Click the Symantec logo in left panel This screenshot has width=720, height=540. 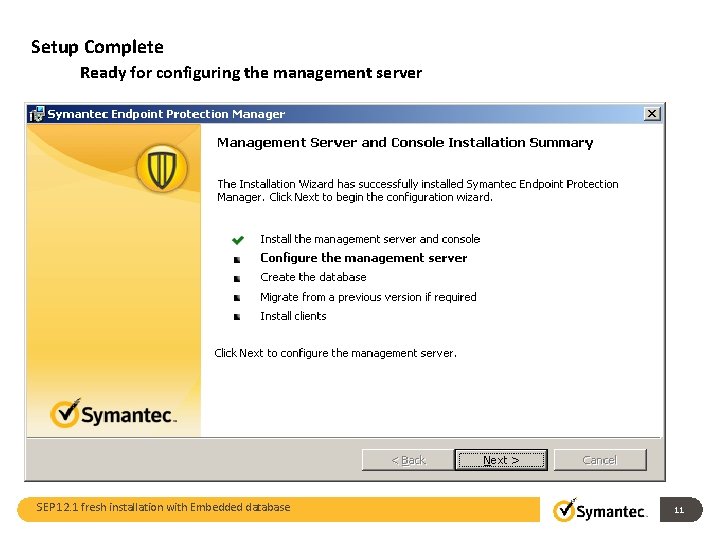pos(113,413)
